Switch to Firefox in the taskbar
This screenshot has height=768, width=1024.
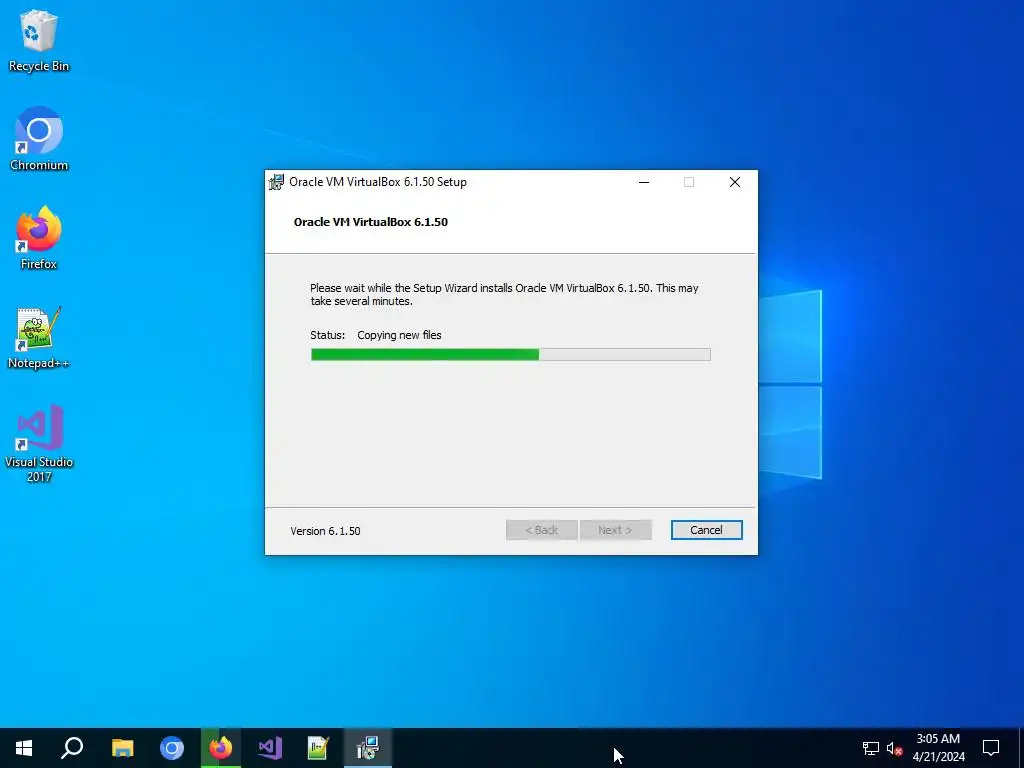tap(221, 748)
